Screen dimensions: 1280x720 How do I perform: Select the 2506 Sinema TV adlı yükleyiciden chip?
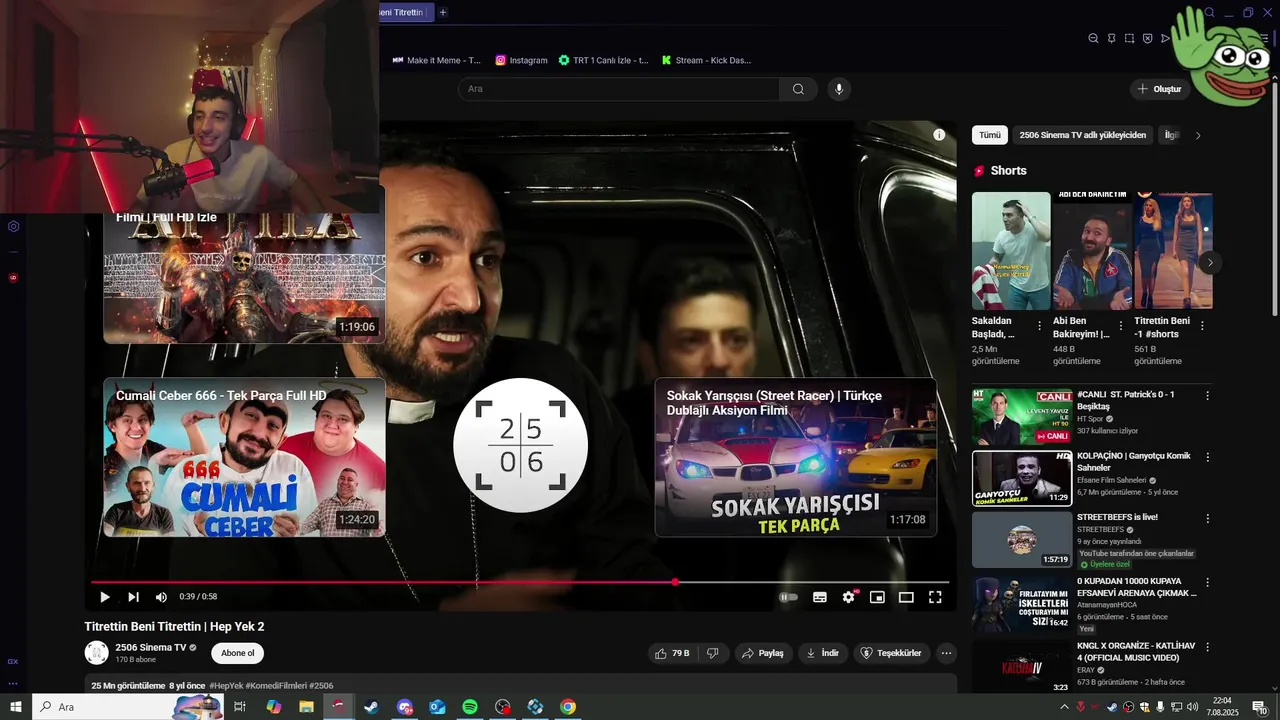(x=1082, y=135)
